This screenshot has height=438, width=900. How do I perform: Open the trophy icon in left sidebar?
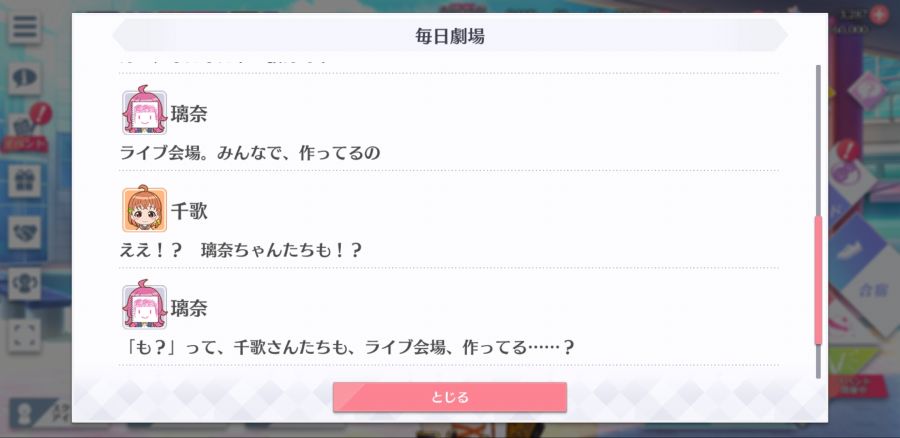[24, 284]
